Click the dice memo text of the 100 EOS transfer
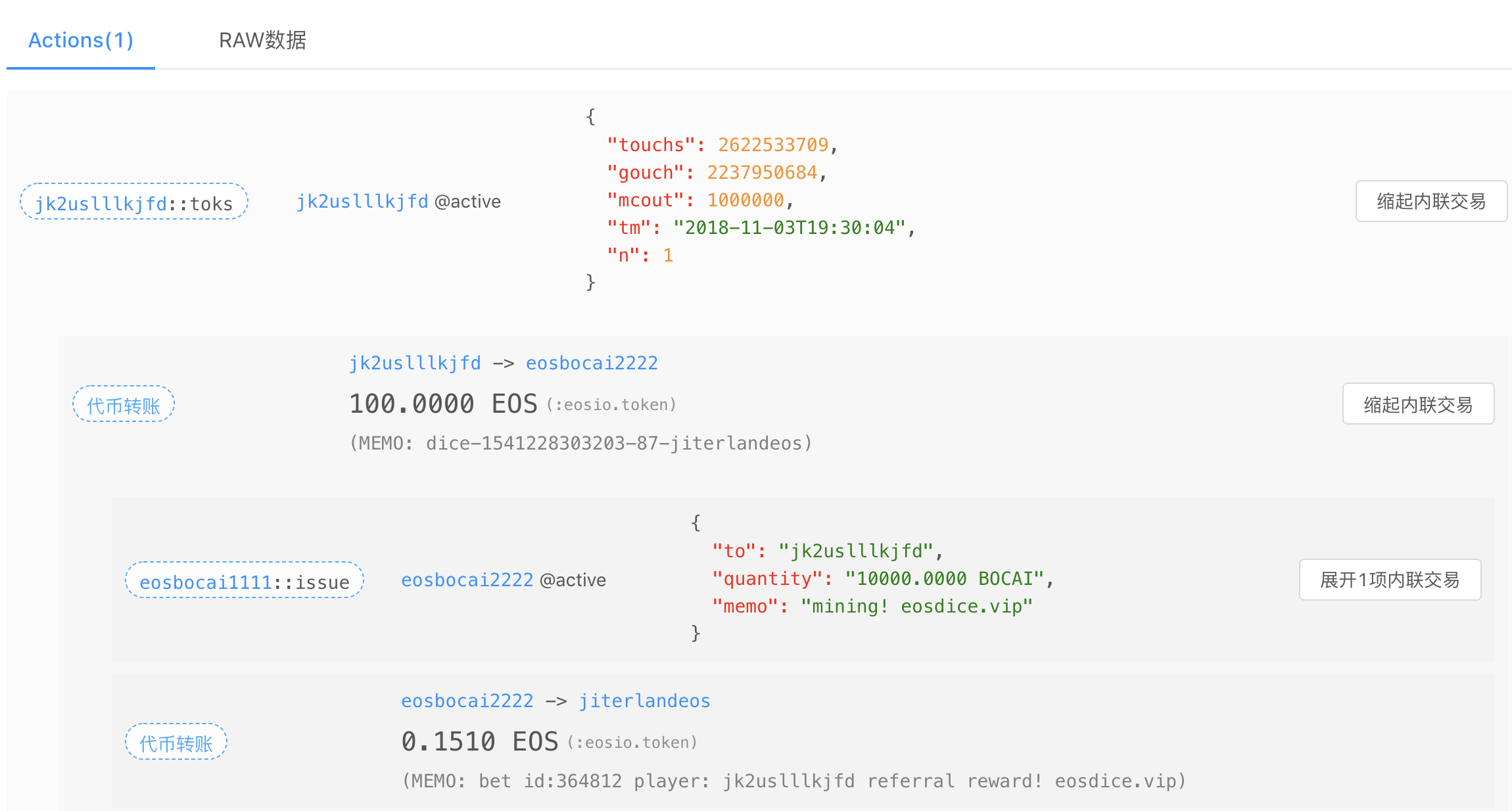This screenshot has width=1512, height=811. tap(581, 444)
